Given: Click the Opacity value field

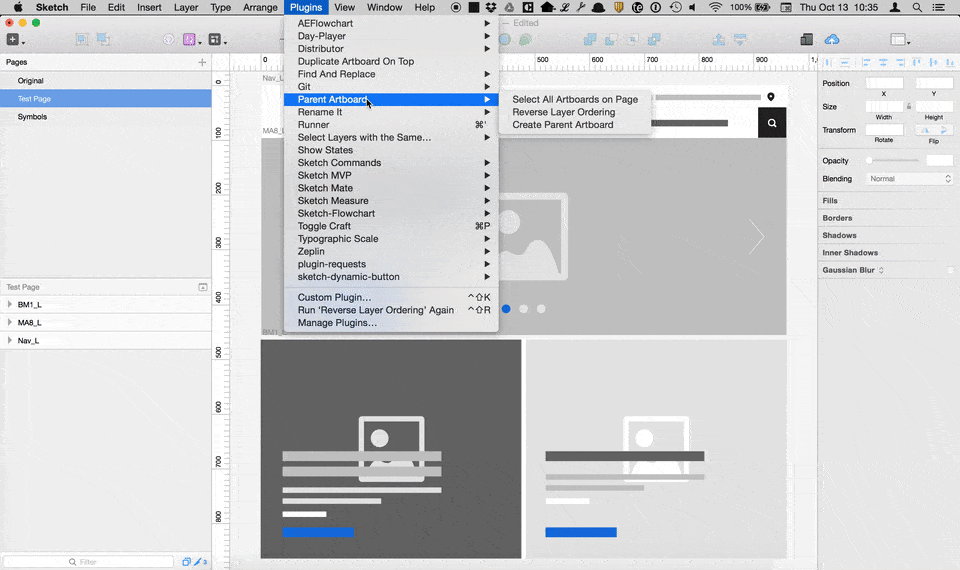Looking at the screenshot, I should [x=940, y=160].
